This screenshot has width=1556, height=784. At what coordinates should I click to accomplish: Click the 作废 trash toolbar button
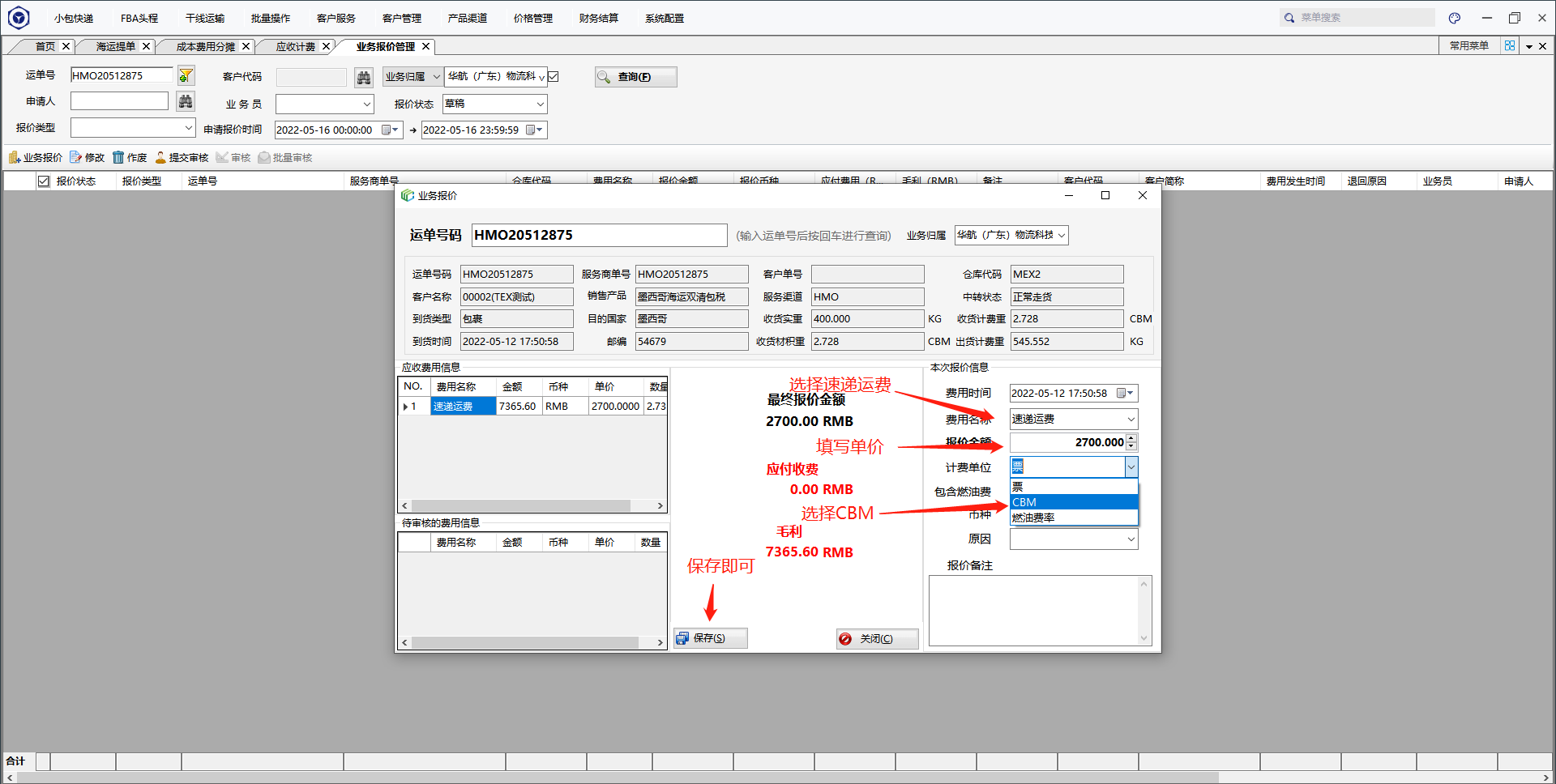[130, 157]
